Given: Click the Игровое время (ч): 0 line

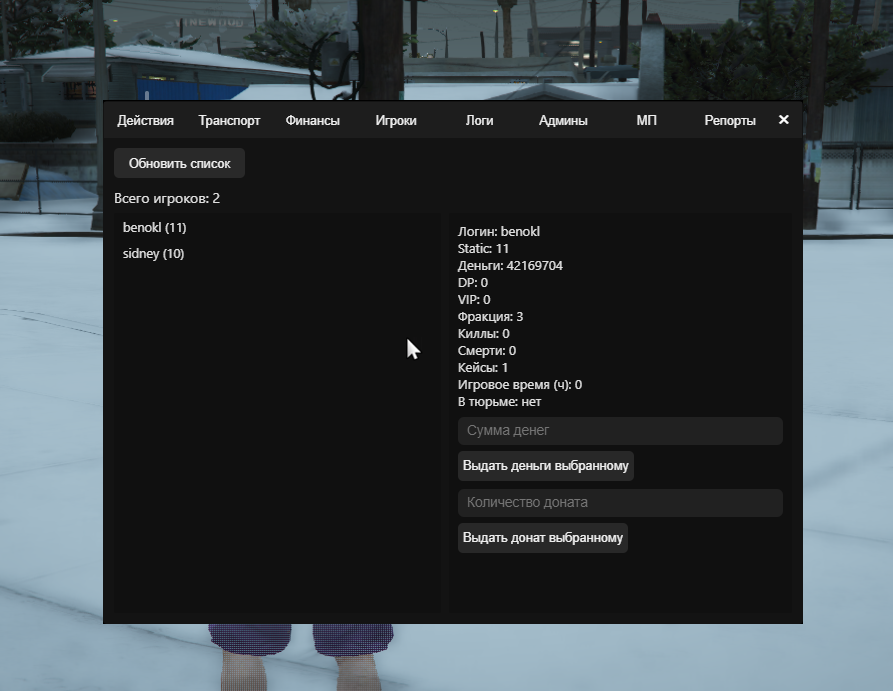Looking at the screenshot, I should coord(520,385).
